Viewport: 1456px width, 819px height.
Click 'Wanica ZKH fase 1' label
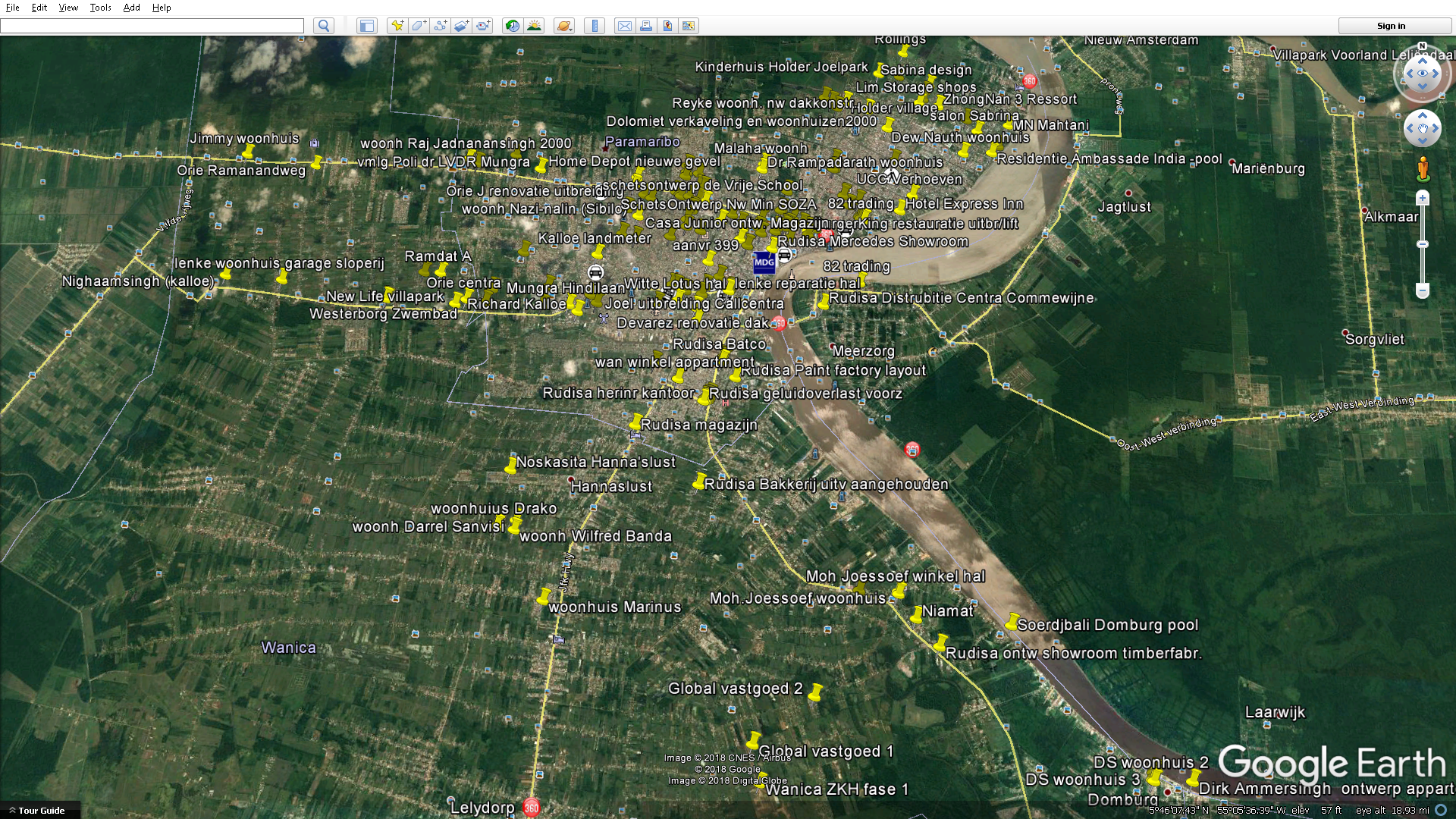pos(836,789)
